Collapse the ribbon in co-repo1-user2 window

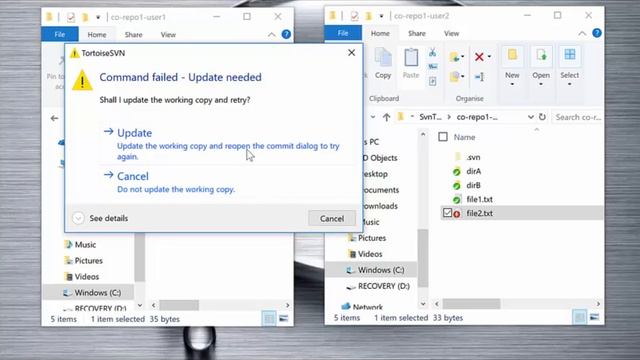582,33
